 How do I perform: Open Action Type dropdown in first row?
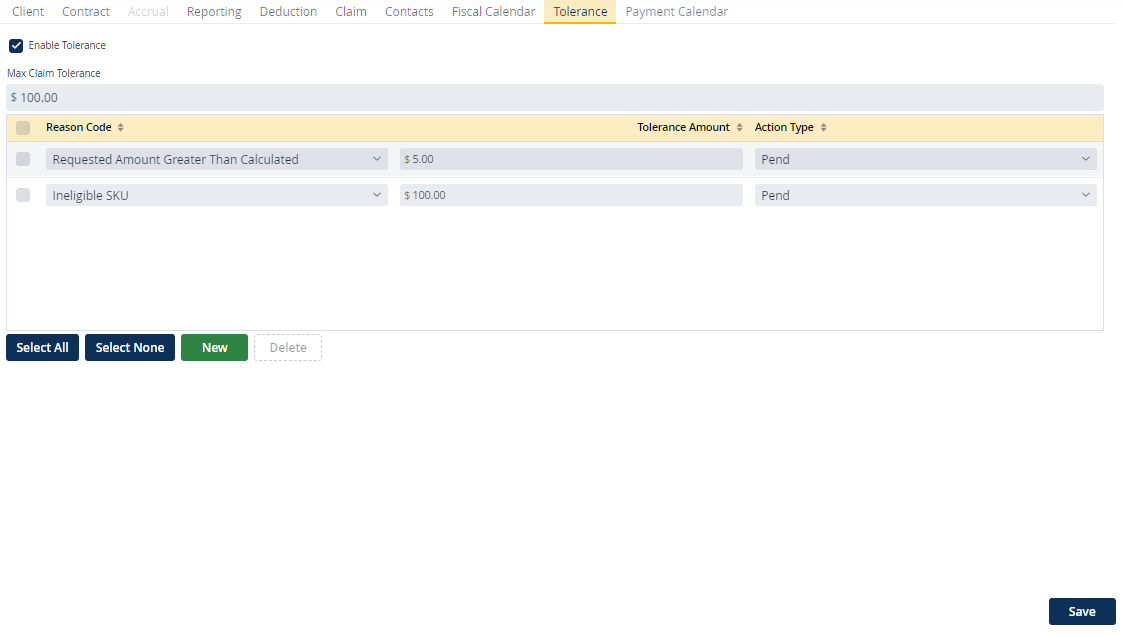tap(925, 159)
